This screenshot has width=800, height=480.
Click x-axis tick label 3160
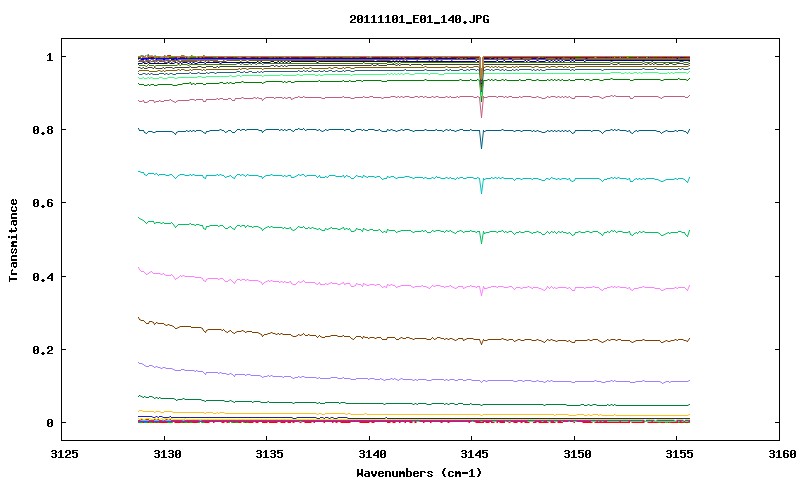782,454
